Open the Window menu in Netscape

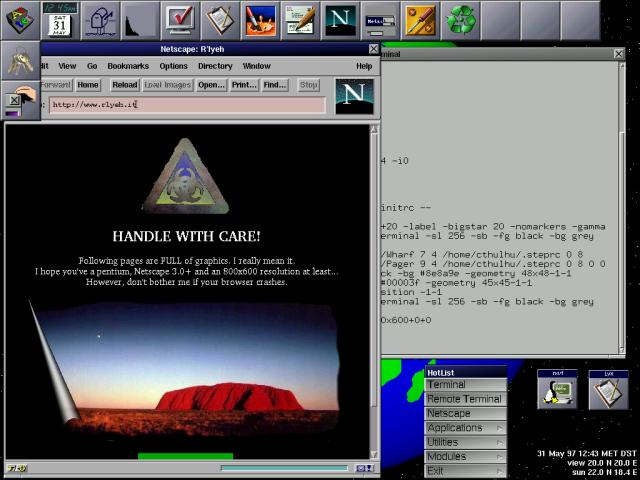[256, 66]
